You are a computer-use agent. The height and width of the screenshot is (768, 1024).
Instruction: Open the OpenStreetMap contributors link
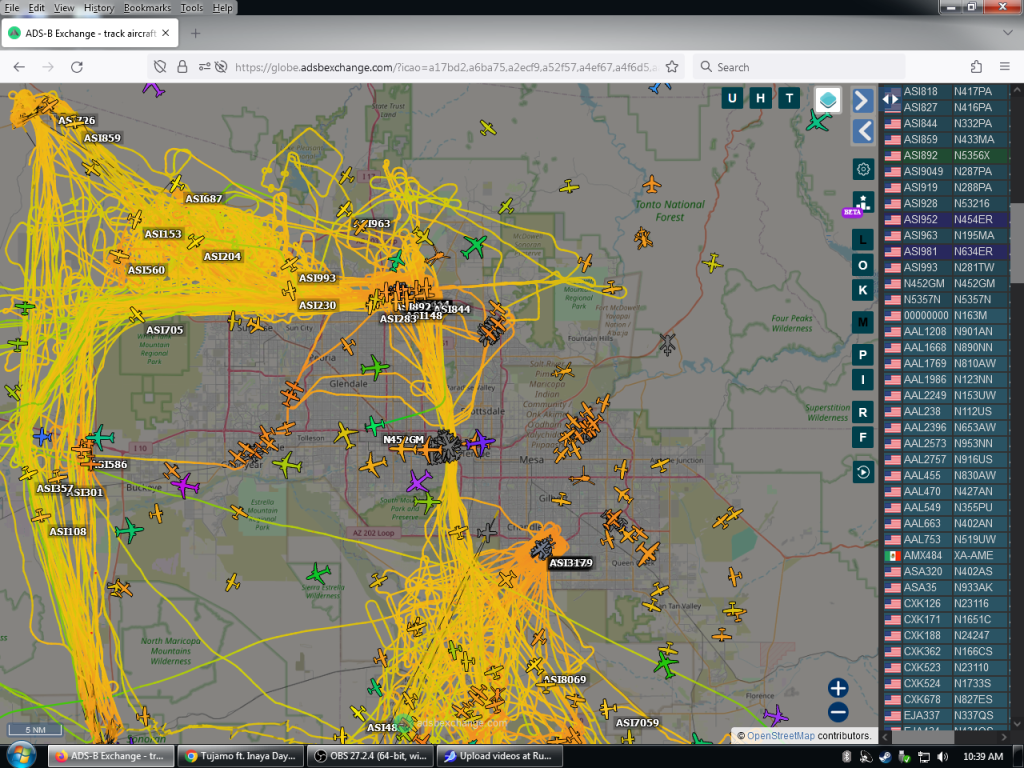coord(780,735)
